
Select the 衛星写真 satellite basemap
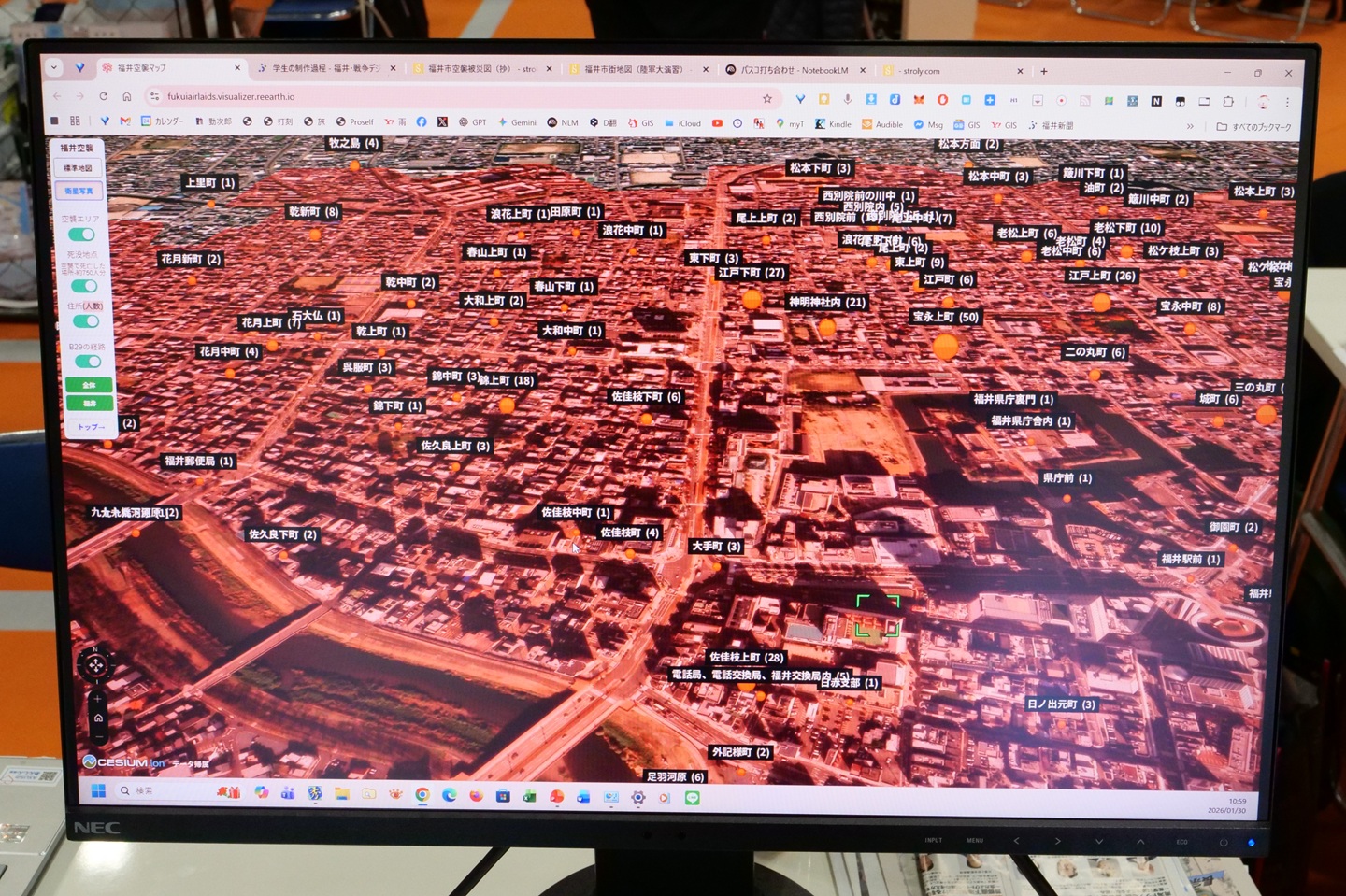[79, 191]
